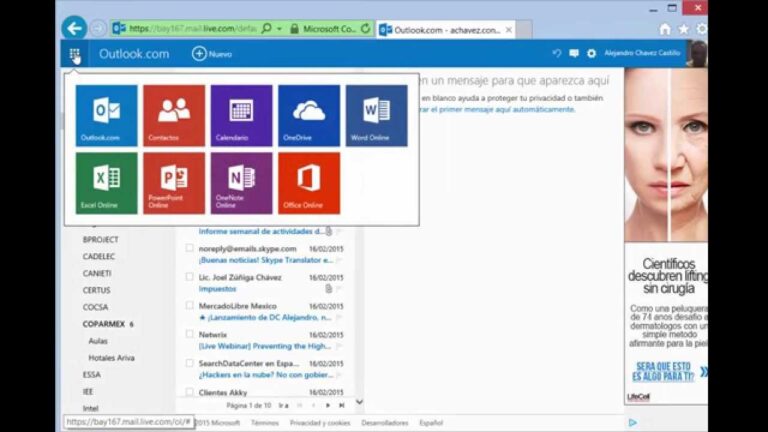The height and width of the screenshot is (432, 768).
Task: Open the IEE folder
Action: pos(88,391)
